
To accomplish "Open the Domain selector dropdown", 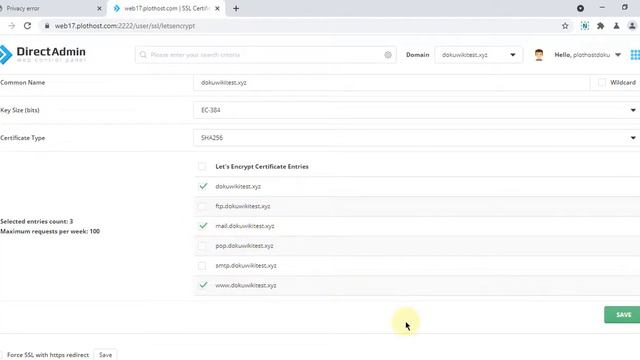I will click(x=478, y=55).
